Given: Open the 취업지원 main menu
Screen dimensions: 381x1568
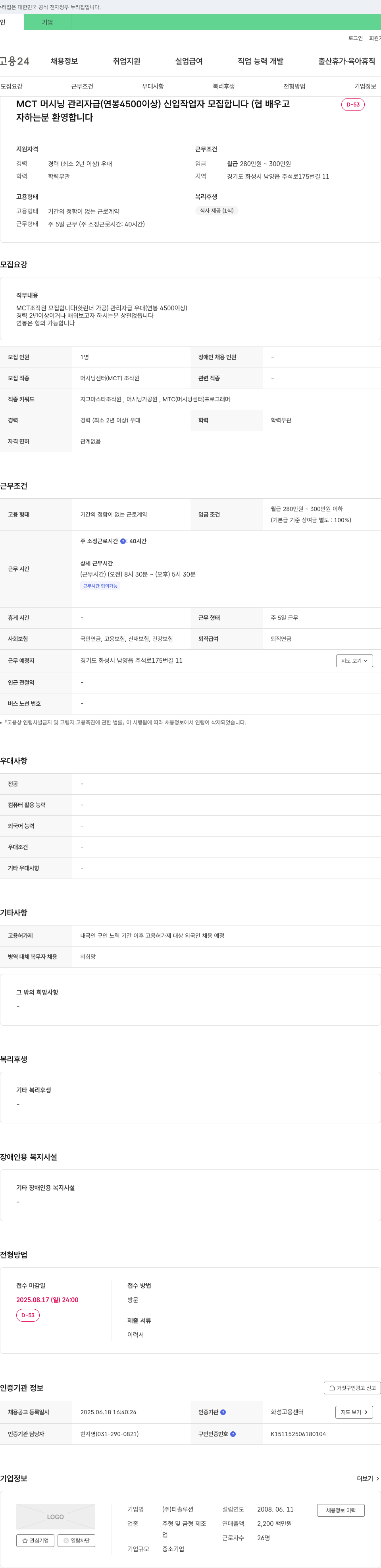Looking at the screenshot, I should tap(126, 61).
